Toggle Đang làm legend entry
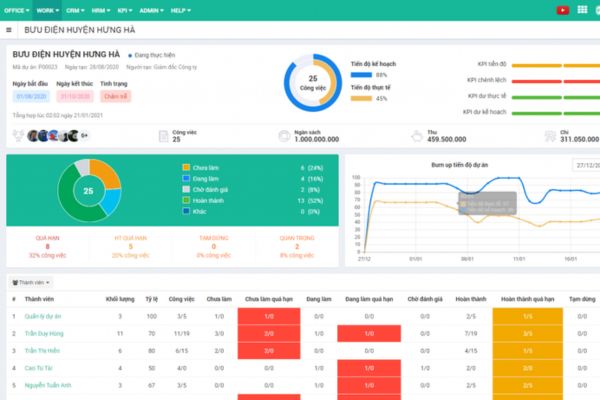This screenshot has width=600, height=400. tap(201, 179)
